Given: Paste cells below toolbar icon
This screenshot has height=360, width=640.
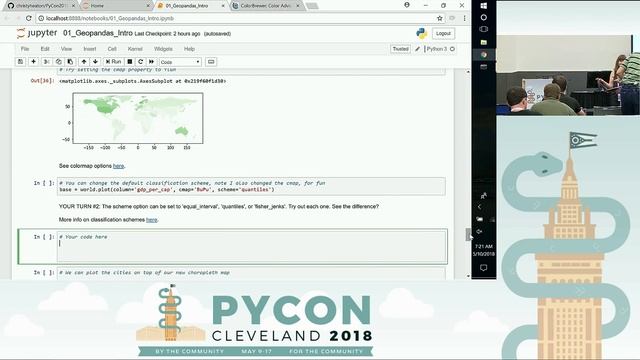Looking at the screenshot, I should coord(70,62).
